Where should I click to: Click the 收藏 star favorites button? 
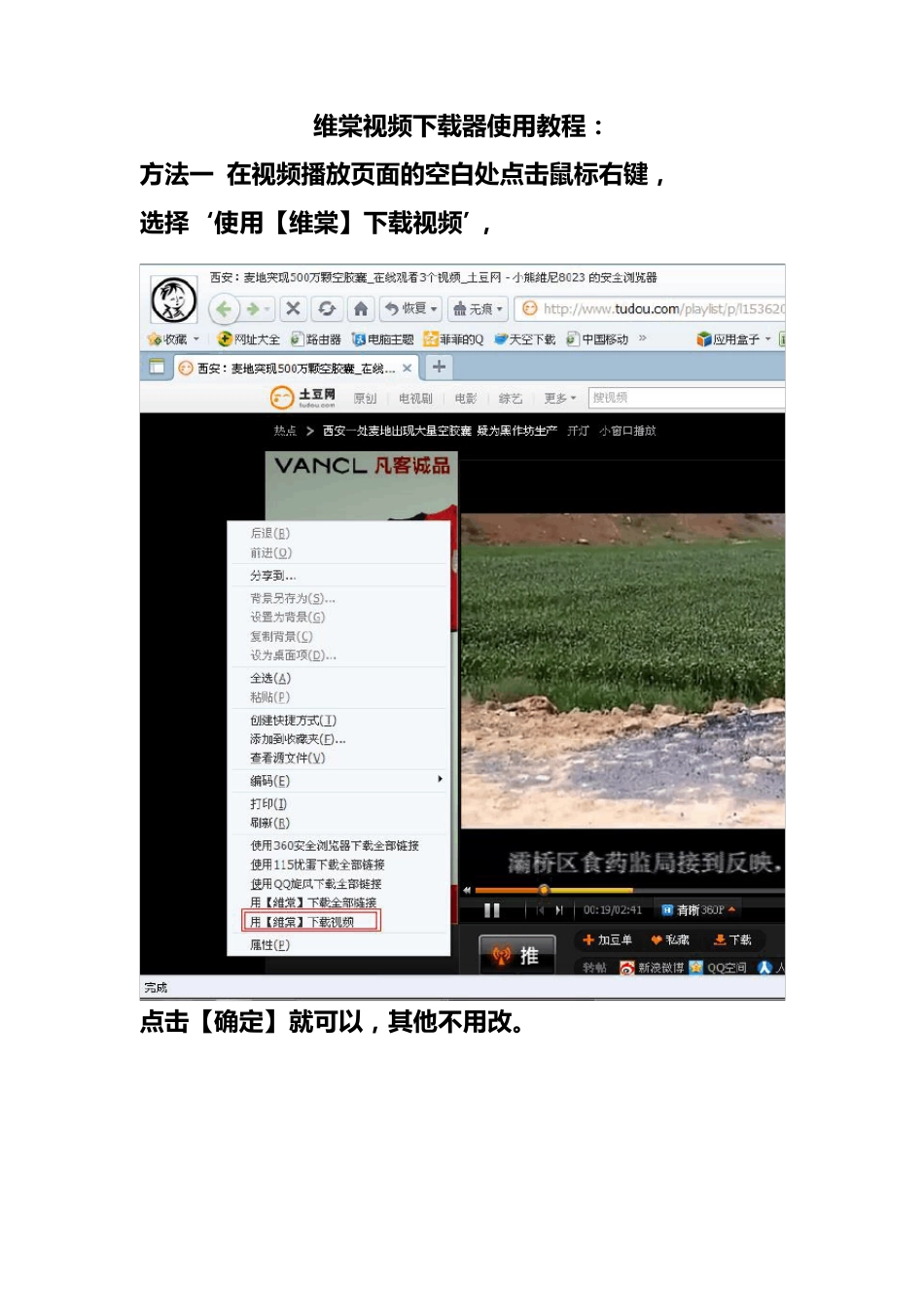166,339
